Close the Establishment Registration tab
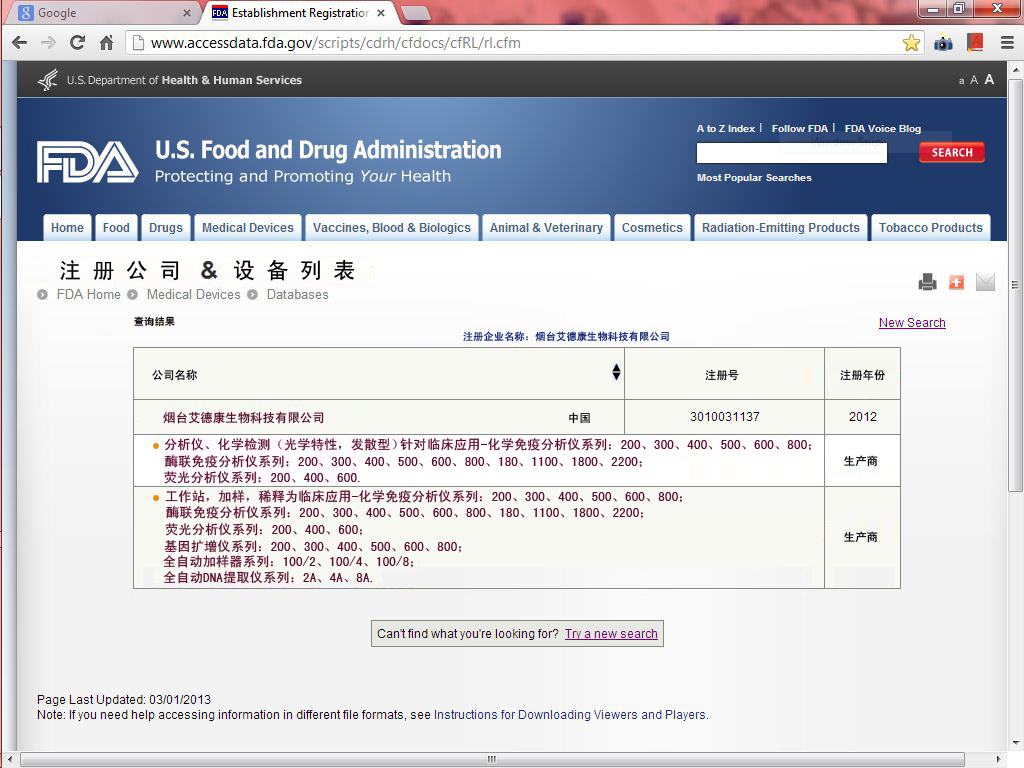The height and width of the screenshot is (768, 1024). point(381,12)
